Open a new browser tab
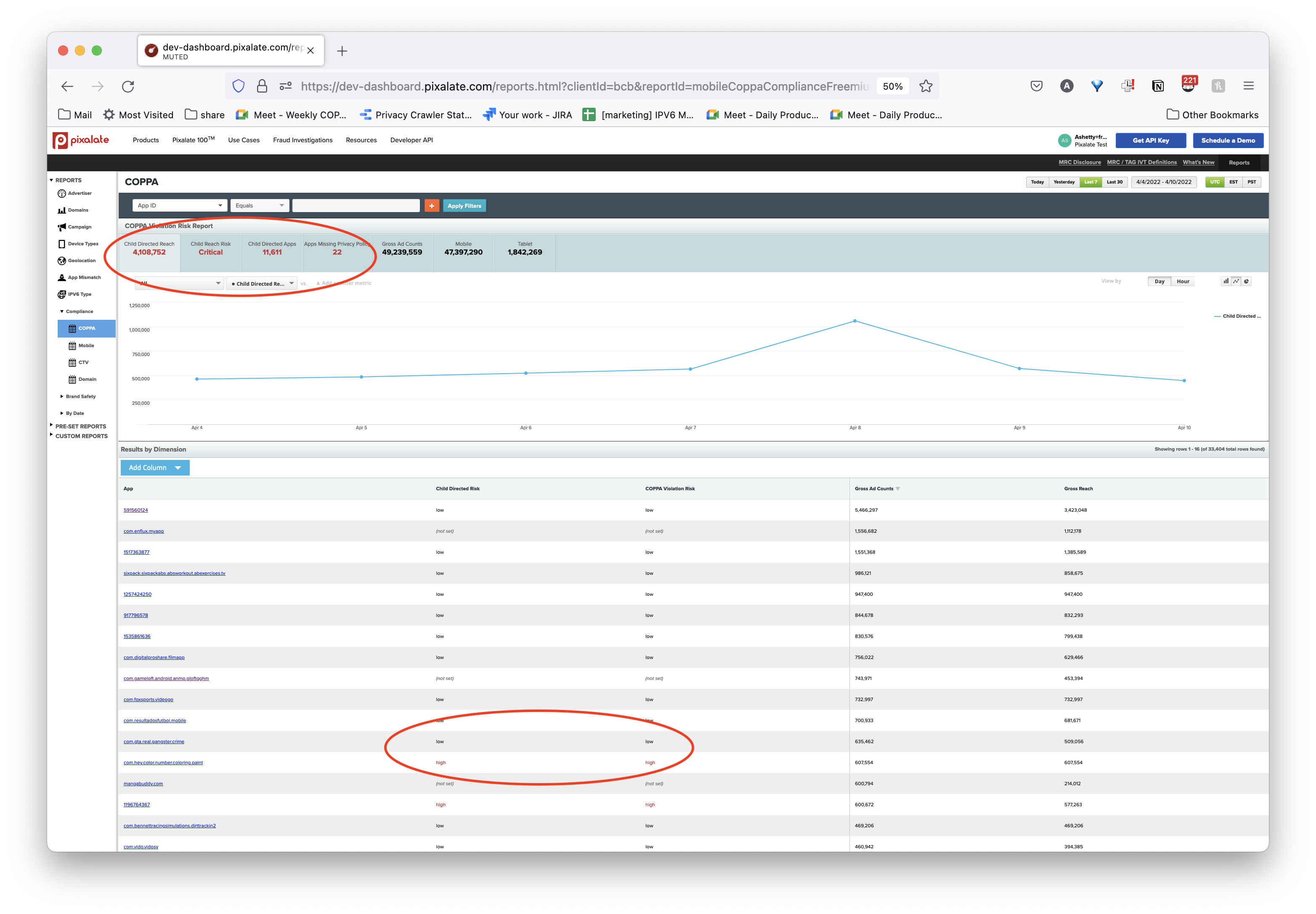Screen dimensions: 1316x914 pos(342,51)
